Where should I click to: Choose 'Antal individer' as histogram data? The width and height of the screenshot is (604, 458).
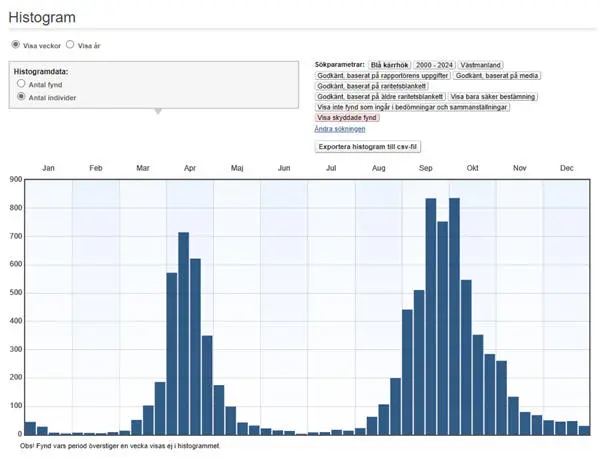21,97
